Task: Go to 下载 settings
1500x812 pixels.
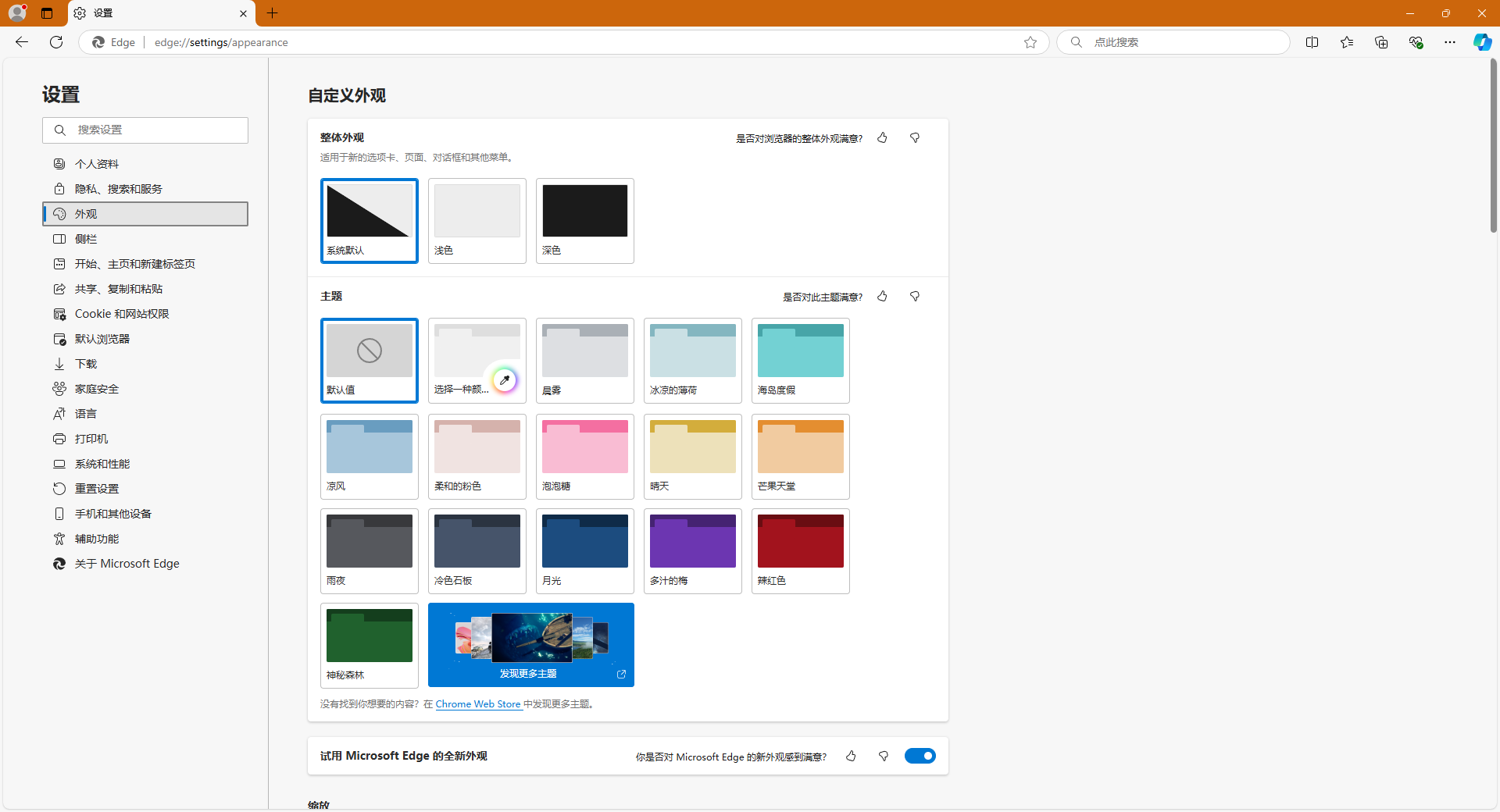Action: click(145, 364)
